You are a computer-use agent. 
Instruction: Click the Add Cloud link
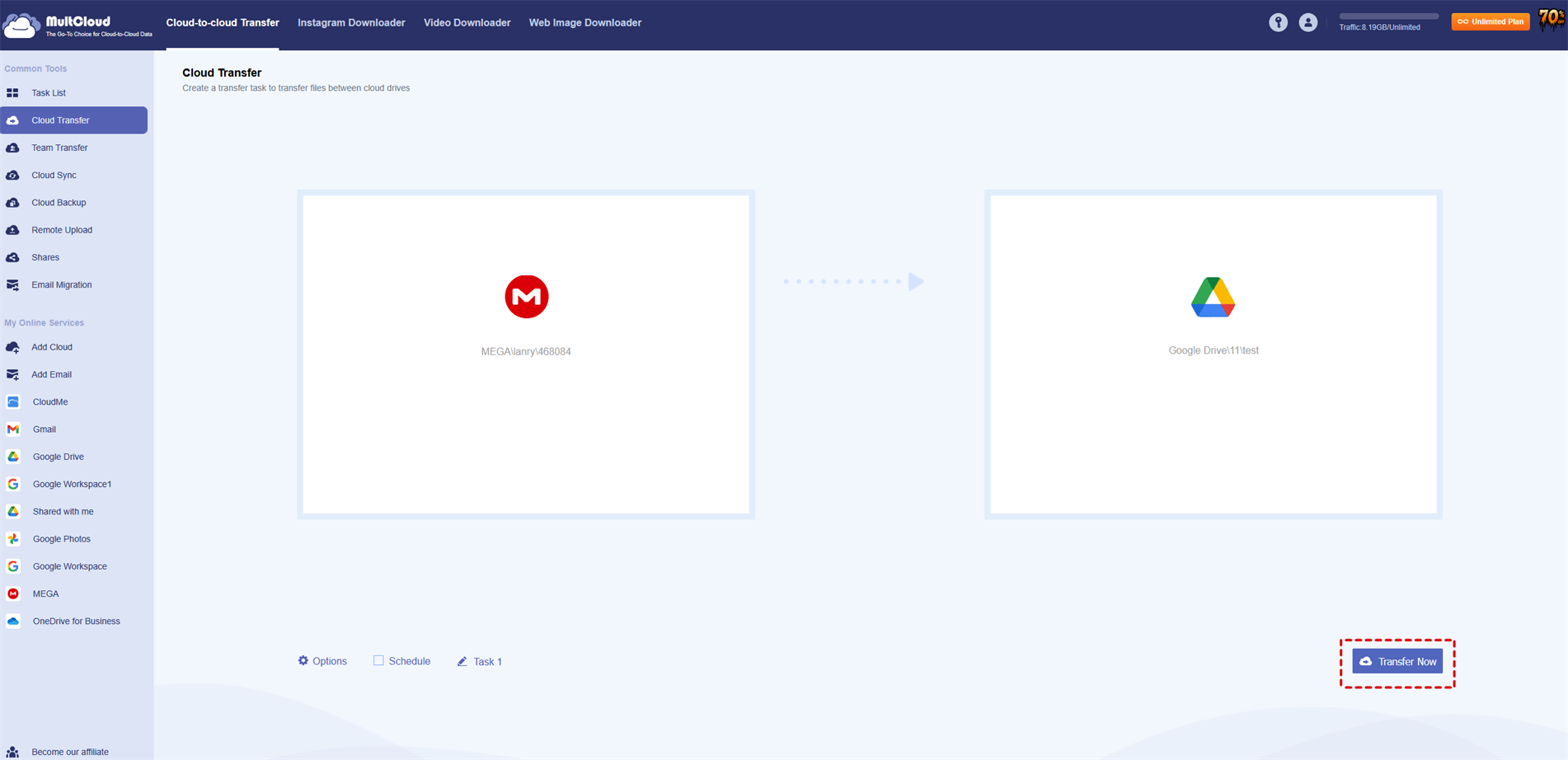(52, 347)
